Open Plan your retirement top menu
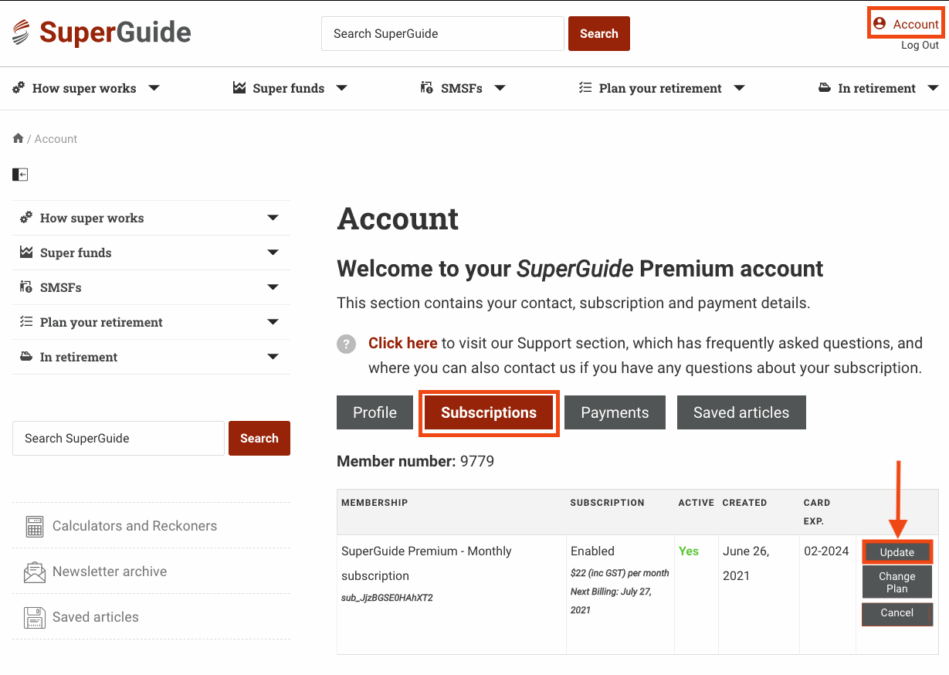 click(660, 88)
